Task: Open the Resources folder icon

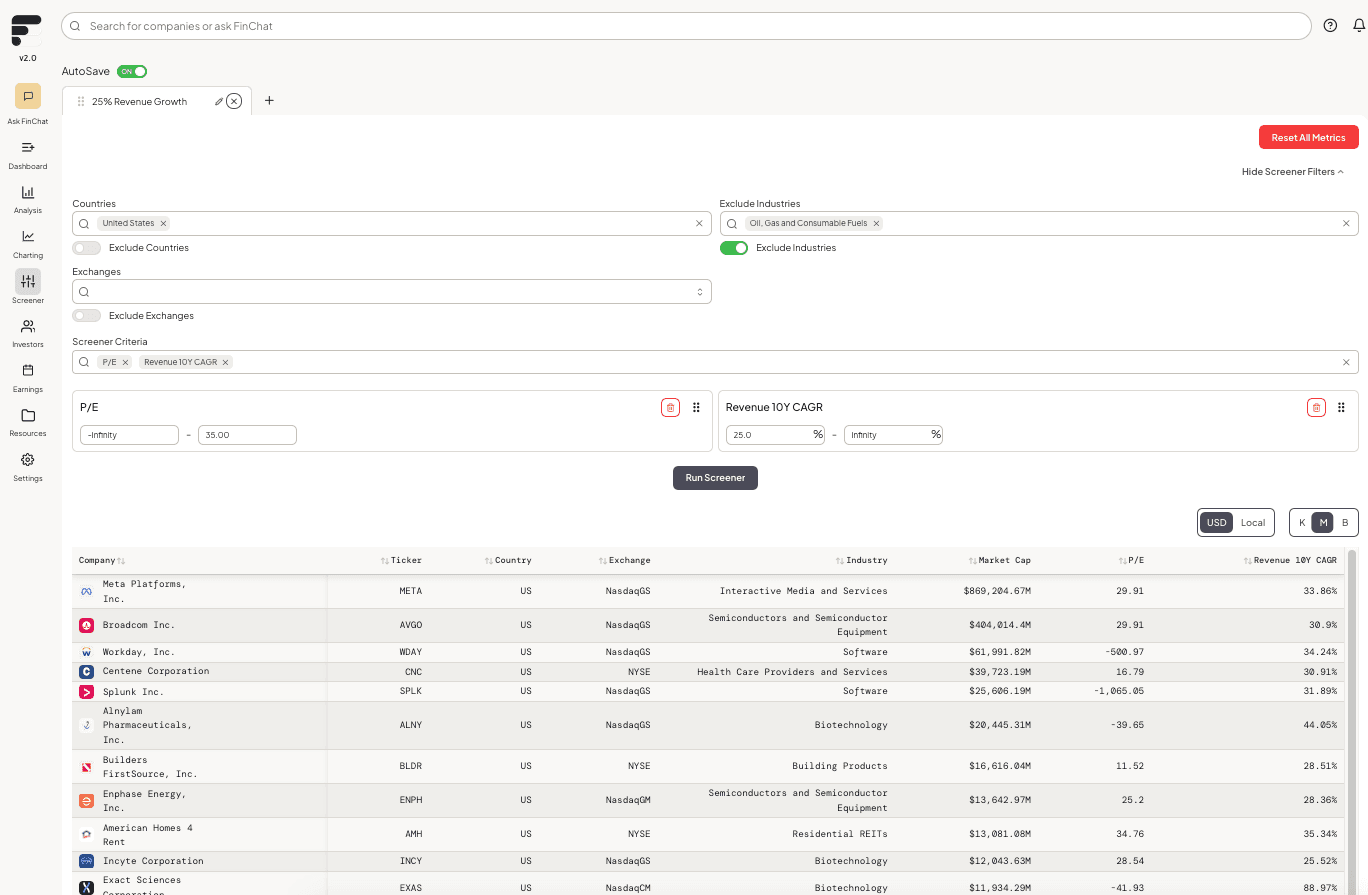Action: point(28,415)
